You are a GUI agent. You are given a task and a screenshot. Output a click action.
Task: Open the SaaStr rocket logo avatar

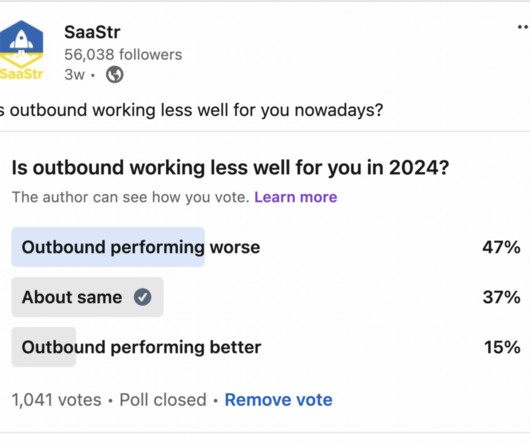pos(21,51)
